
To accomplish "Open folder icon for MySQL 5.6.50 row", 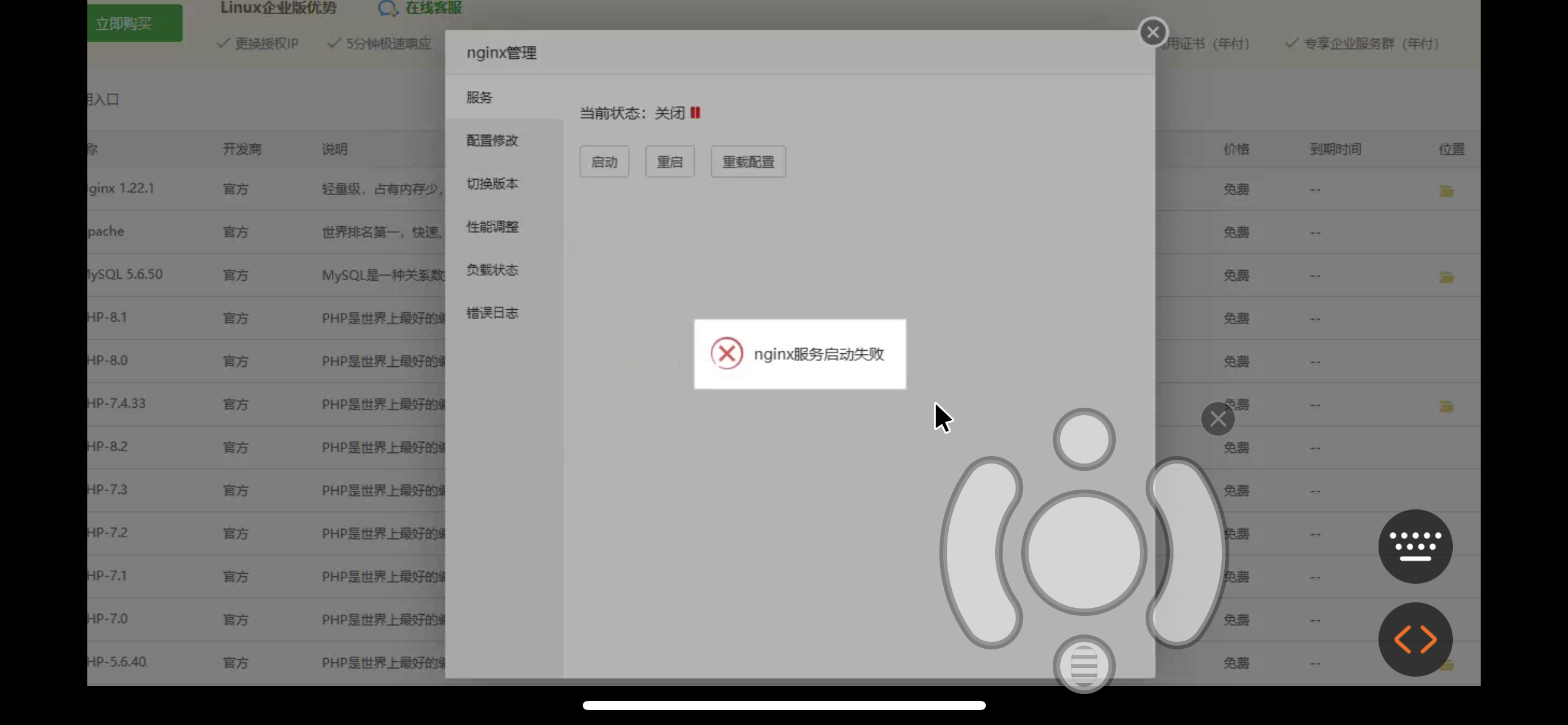I will pyautogui.click(x=1447, y=277).
